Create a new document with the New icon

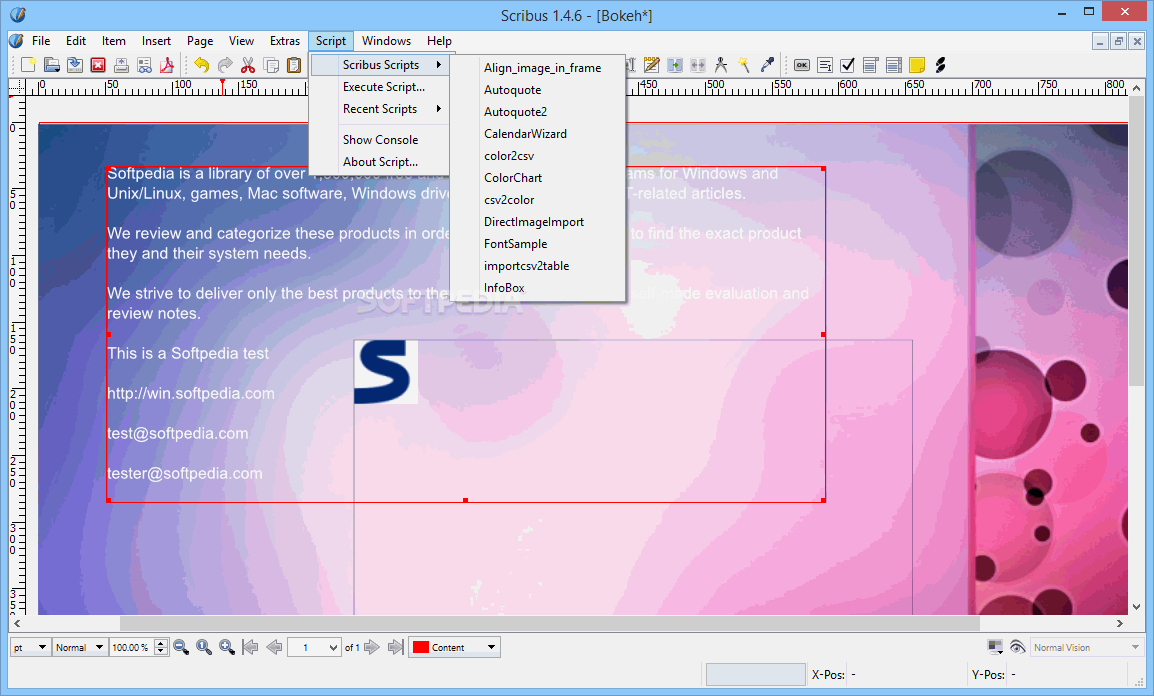28,65
